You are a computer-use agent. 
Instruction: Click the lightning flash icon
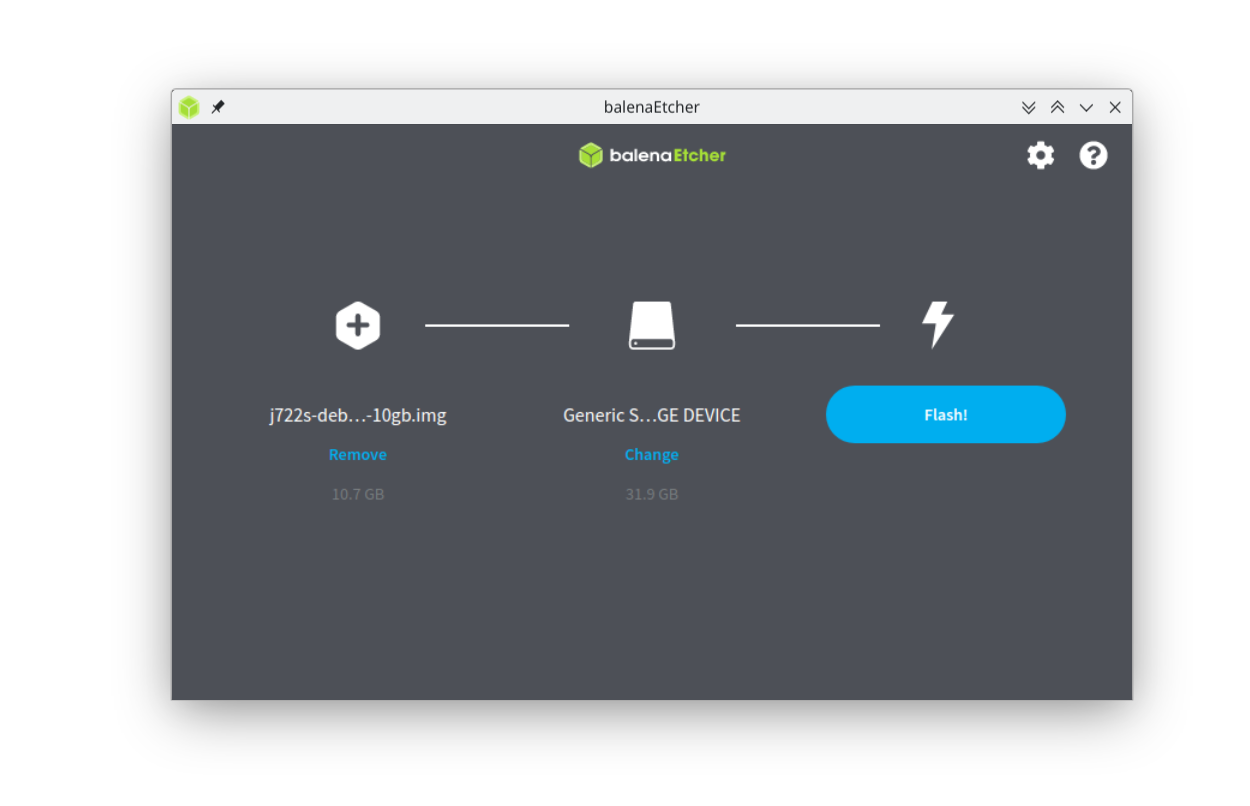(x=936, y=324)
